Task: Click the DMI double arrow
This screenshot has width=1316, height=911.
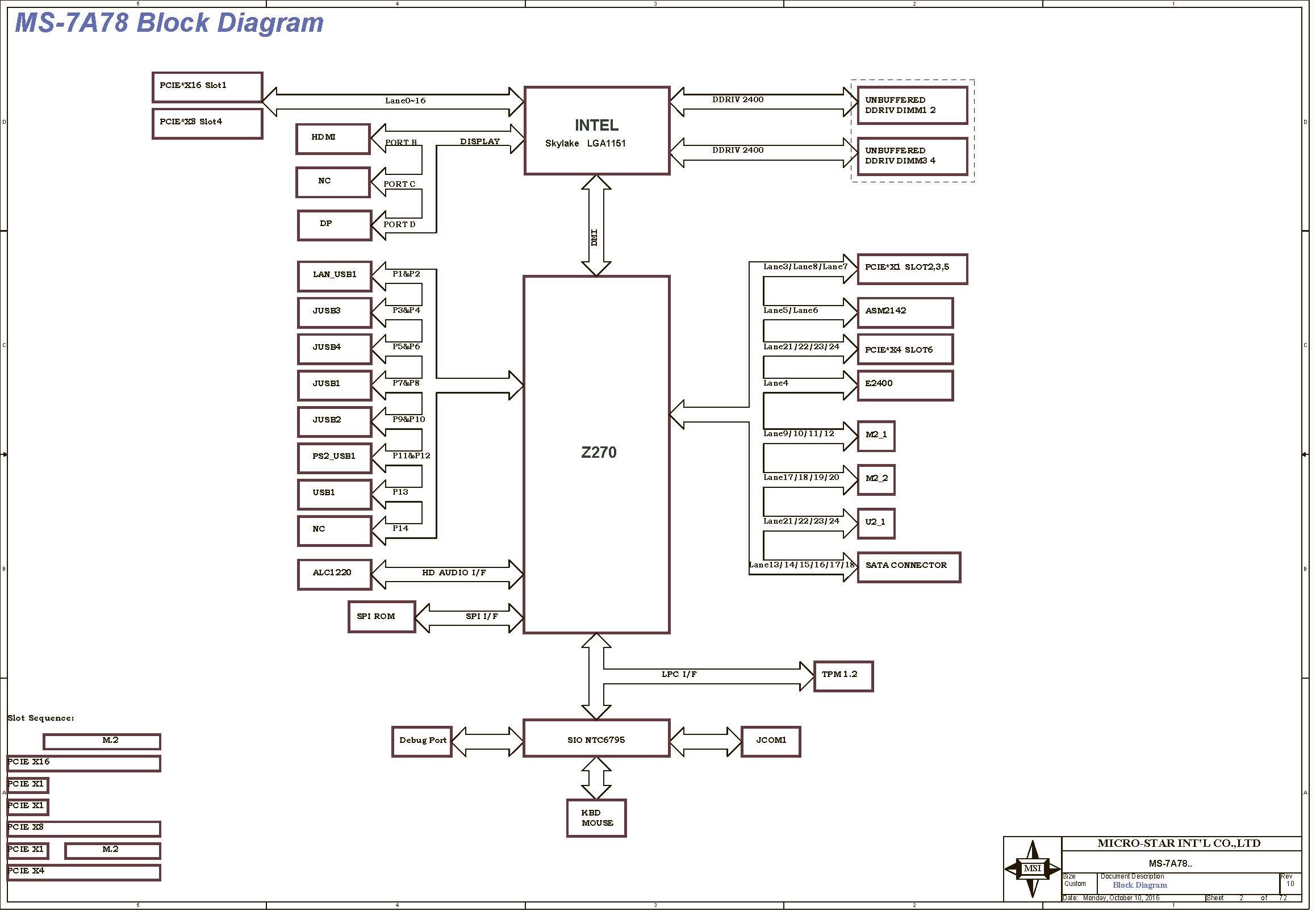Action: pyautogui.click(x=596, y=225)
